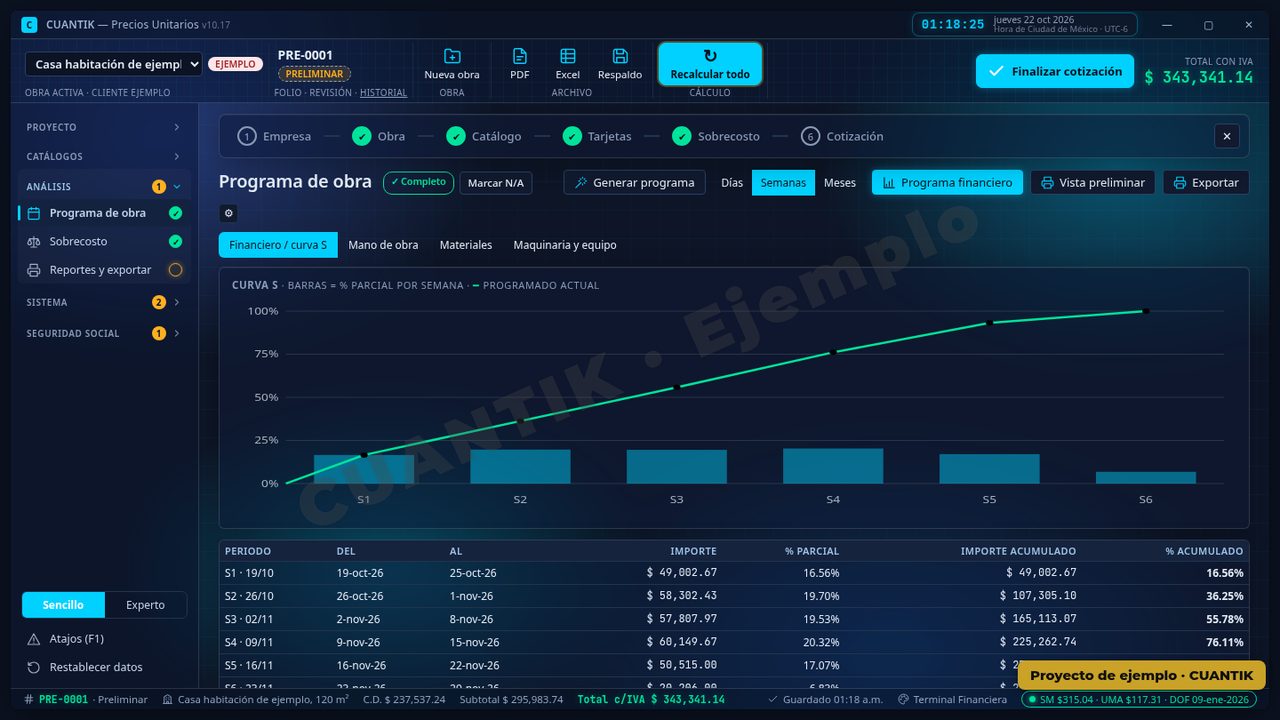The height and width of the screenshot is (720, 1280).
Task: Open the active obra dropdown
Action: (114, 64)
